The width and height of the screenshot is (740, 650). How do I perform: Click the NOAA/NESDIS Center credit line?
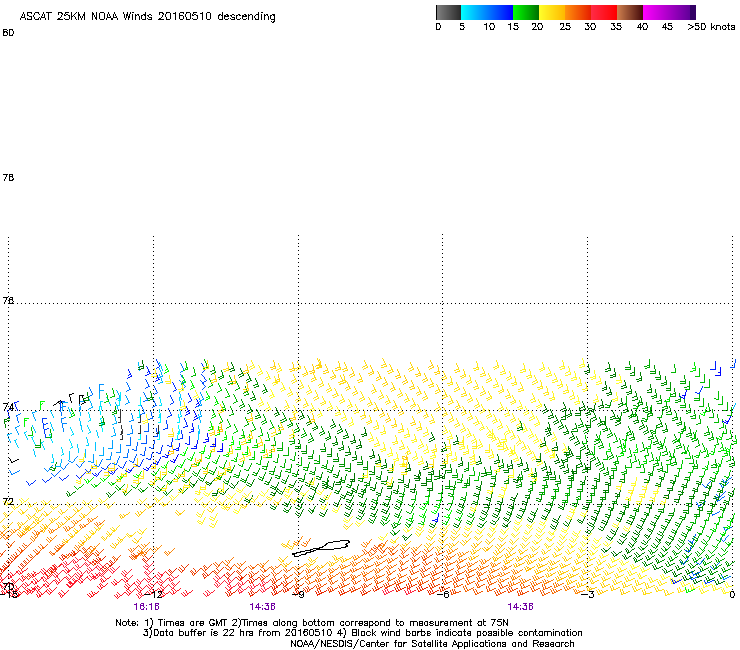click(432, 644)
